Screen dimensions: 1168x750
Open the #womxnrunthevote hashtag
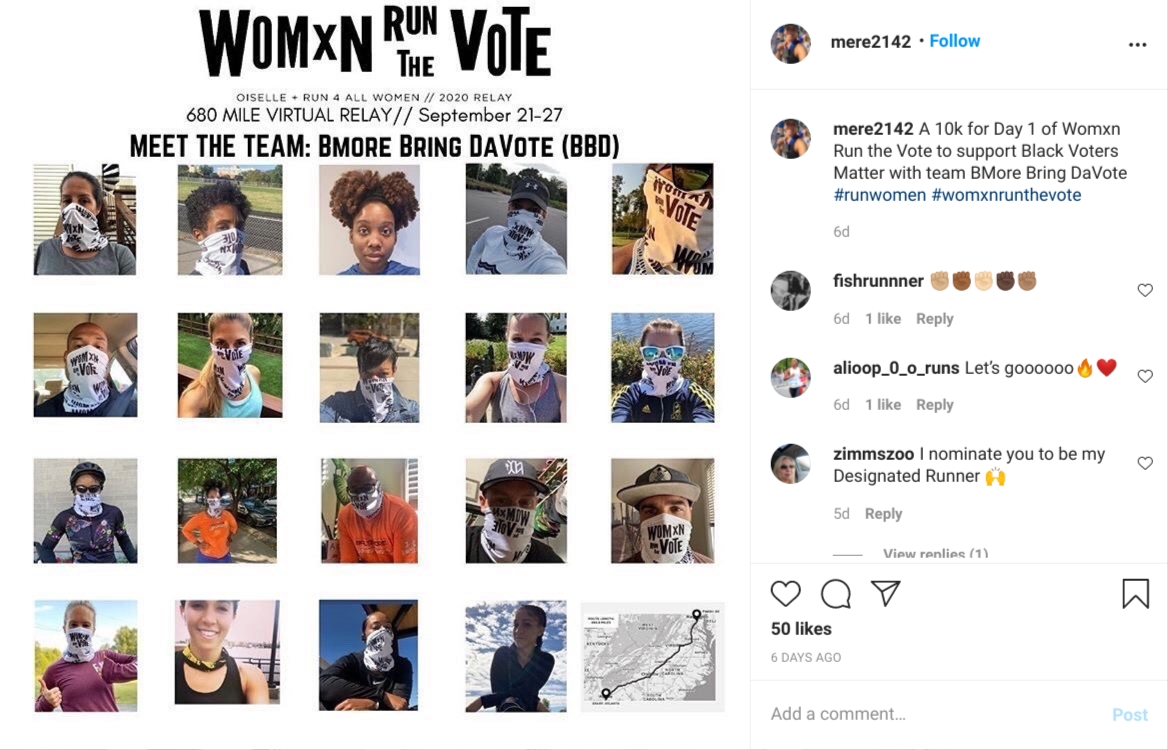point(1006,195)
